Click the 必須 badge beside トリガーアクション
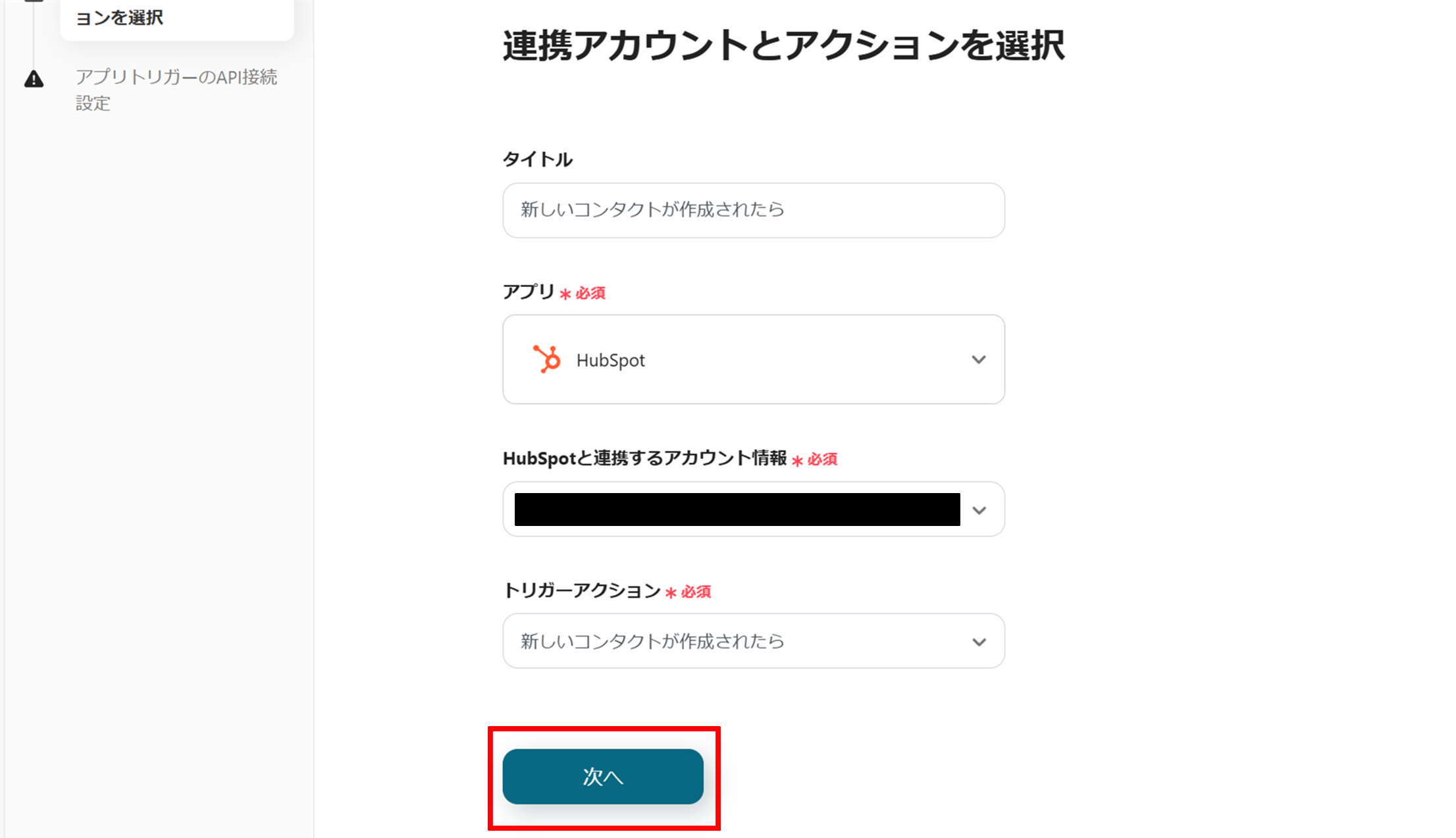Screen dimensions: 1456x838 (x=689, y=592)
